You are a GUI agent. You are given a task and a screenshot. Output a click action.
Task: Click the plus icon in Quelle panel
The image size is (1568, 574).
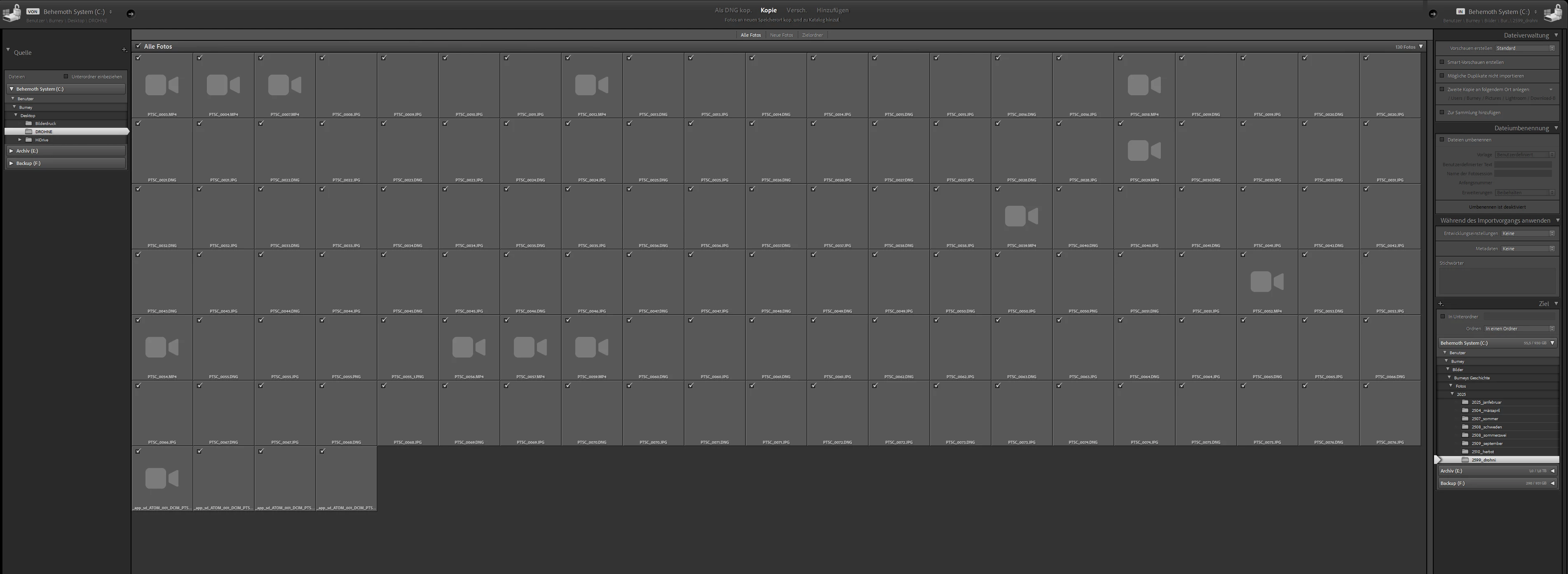pos(124,50)
